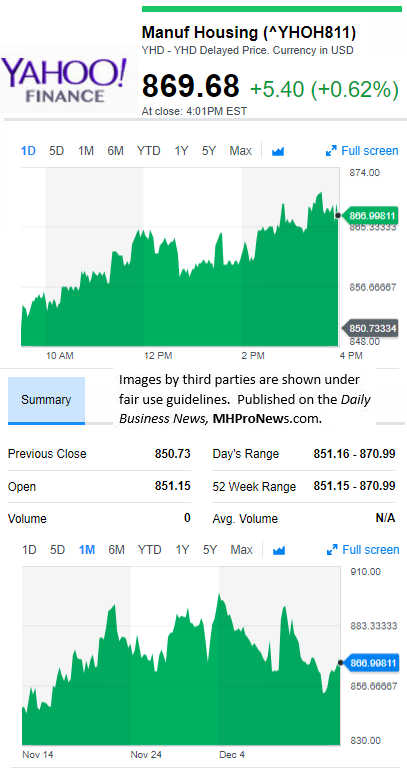
Task: Click the Dec 4 axis label on the lower chart
Action: (231, 755)
